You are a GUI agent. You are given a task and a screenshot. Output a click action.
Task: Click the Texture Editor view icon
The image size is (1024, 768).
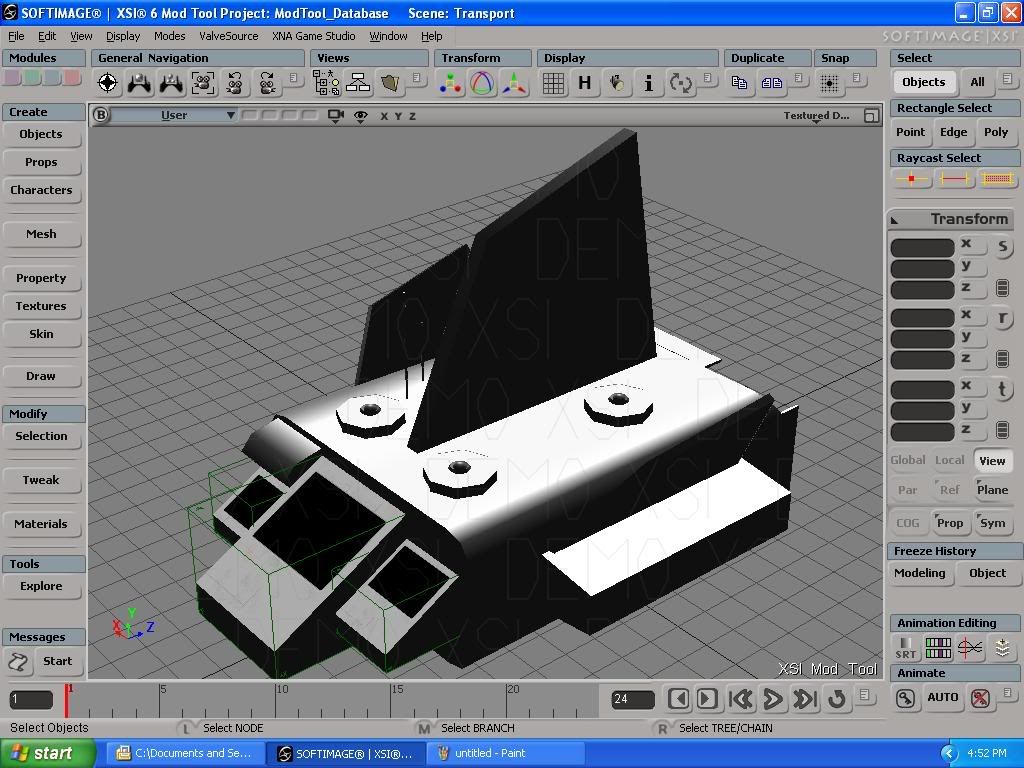coord(391,83)
